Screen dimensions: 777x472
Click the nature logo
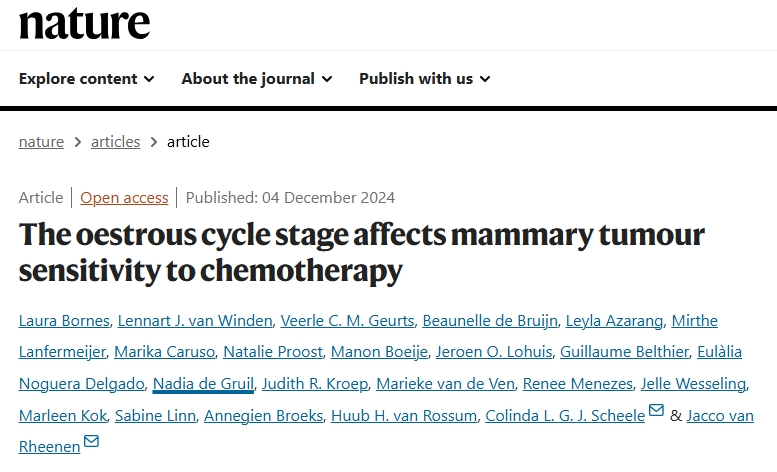84,23
